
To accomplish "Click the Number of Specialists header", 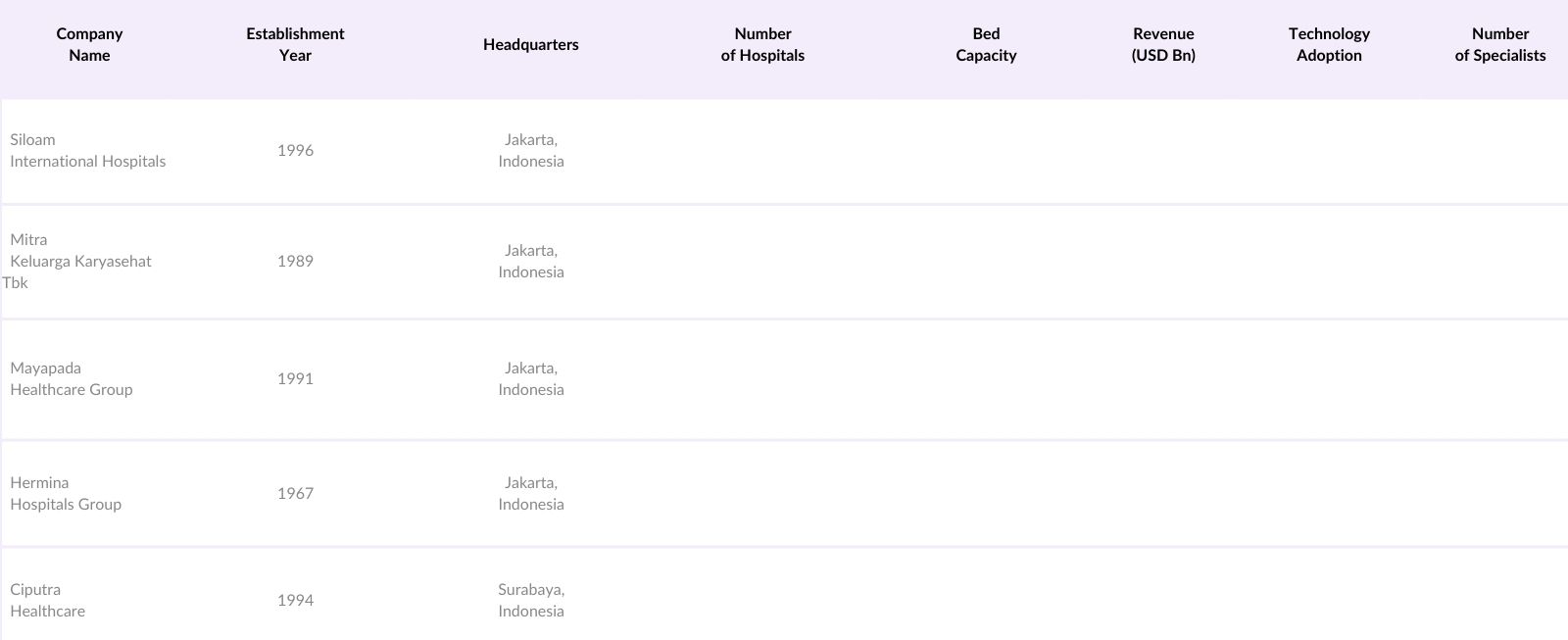I will 1499,45.
